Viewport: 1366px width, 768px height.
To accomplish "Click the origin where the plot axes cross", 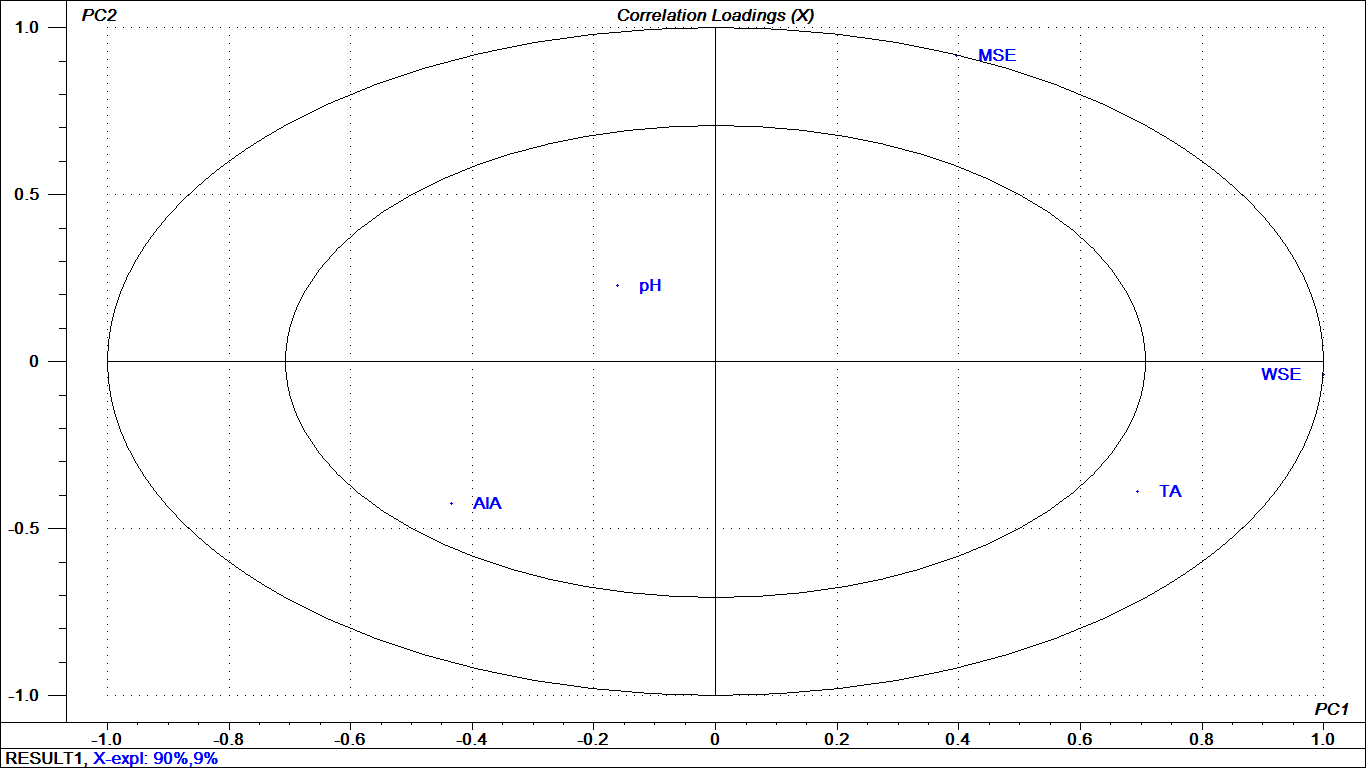I will click(x=715, y=361).
